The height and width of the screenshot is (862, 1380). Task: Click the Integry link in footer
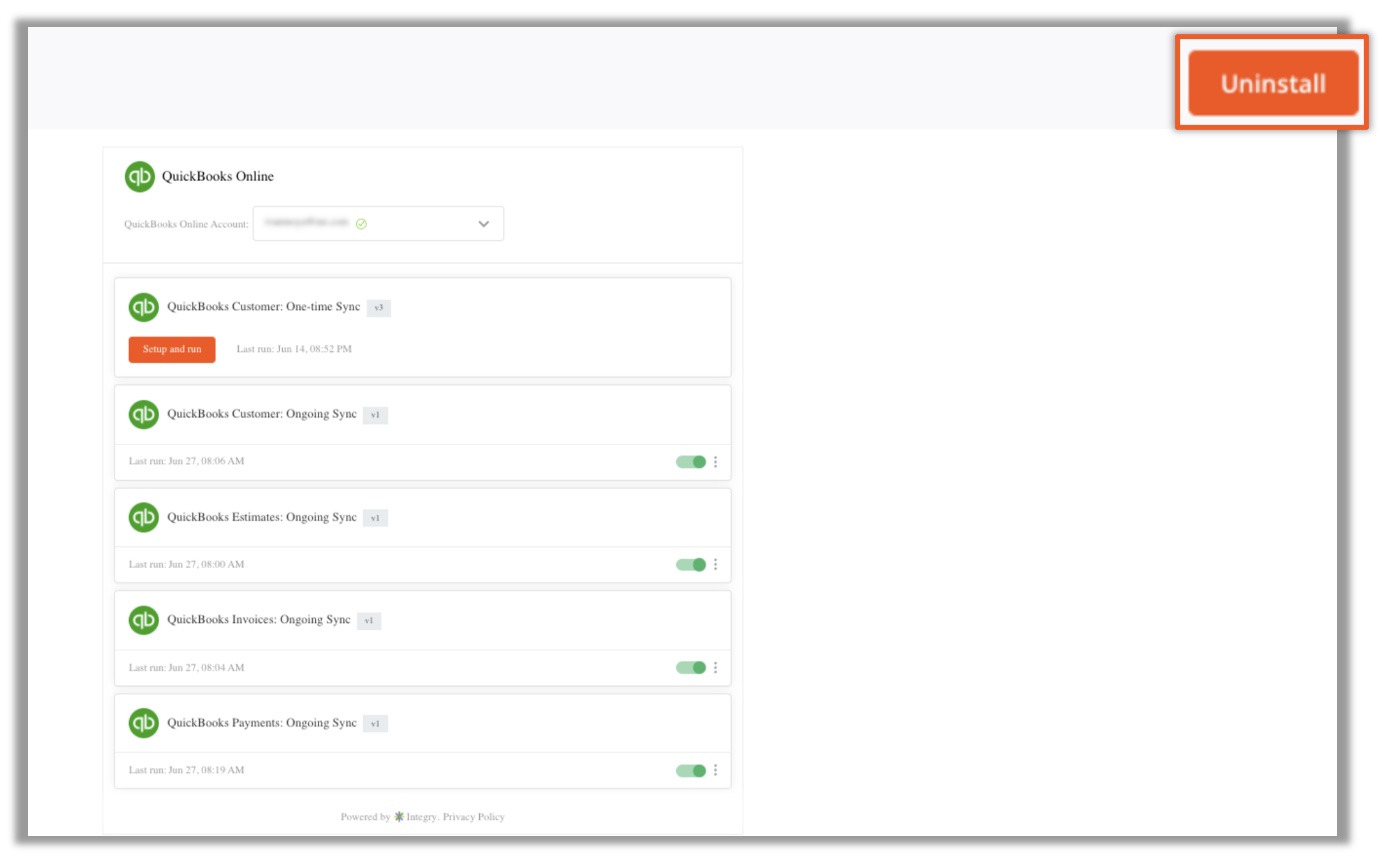[421, 817]
